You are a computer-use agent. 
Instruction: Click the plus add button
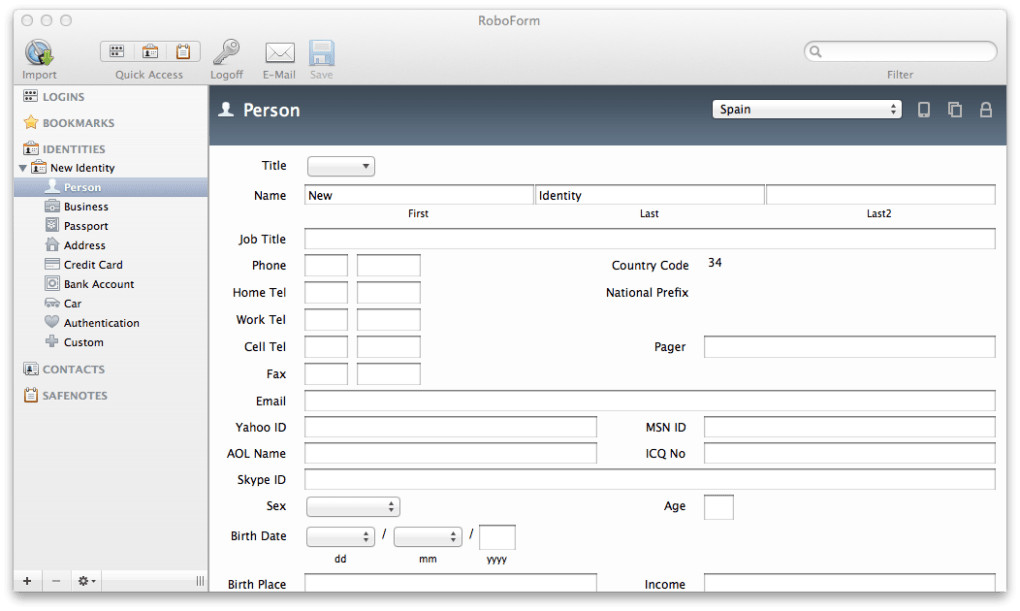[x=27, y=580]
